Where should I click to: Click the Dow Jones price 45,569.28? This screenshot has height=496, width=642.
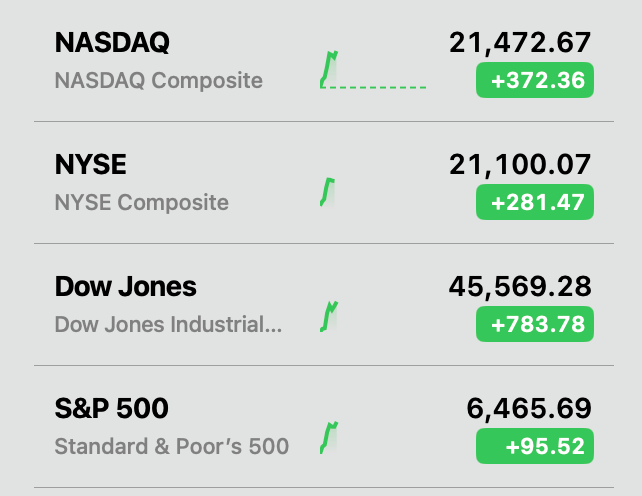[520, 287]
